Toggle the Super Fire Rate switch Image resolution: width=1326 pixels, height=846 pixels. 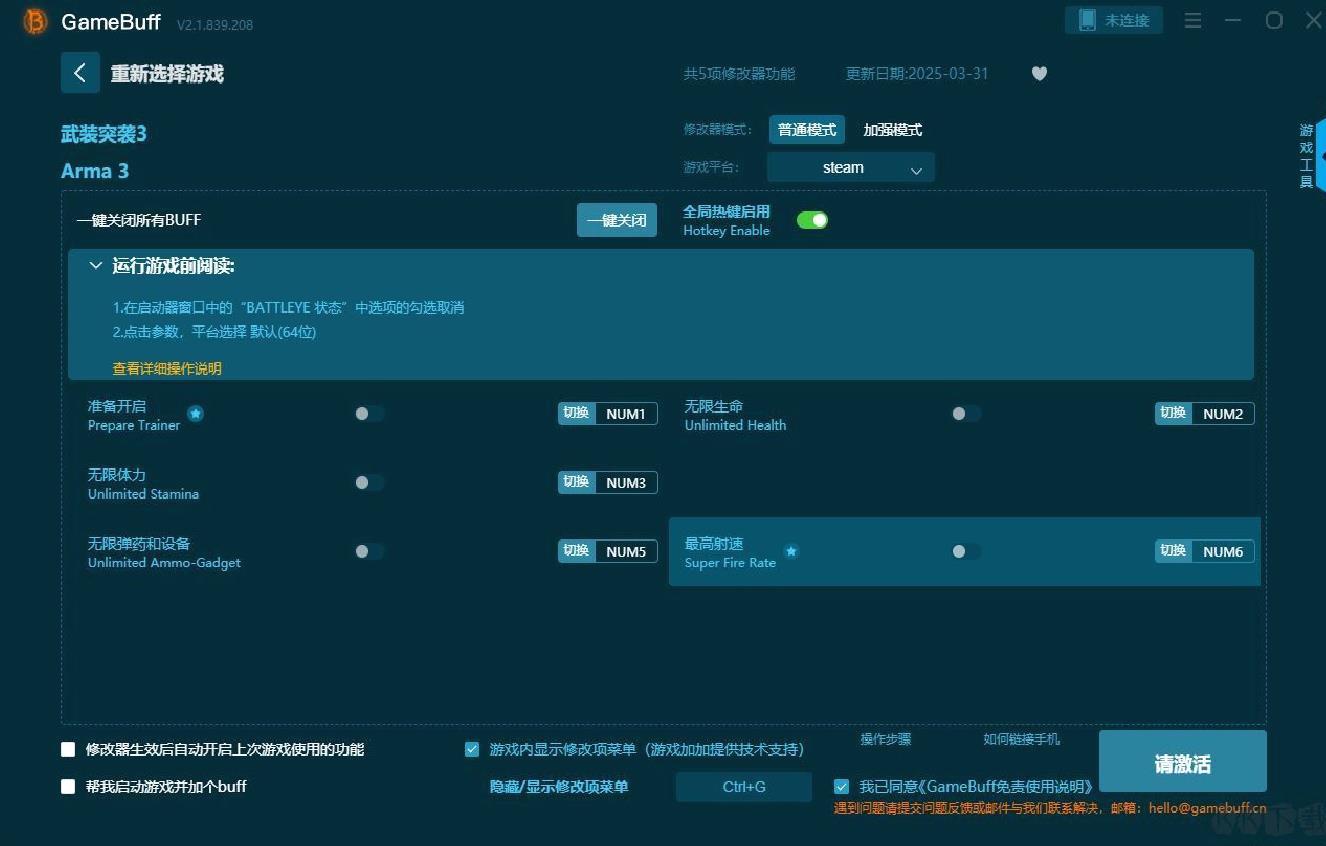coord(966,551)
